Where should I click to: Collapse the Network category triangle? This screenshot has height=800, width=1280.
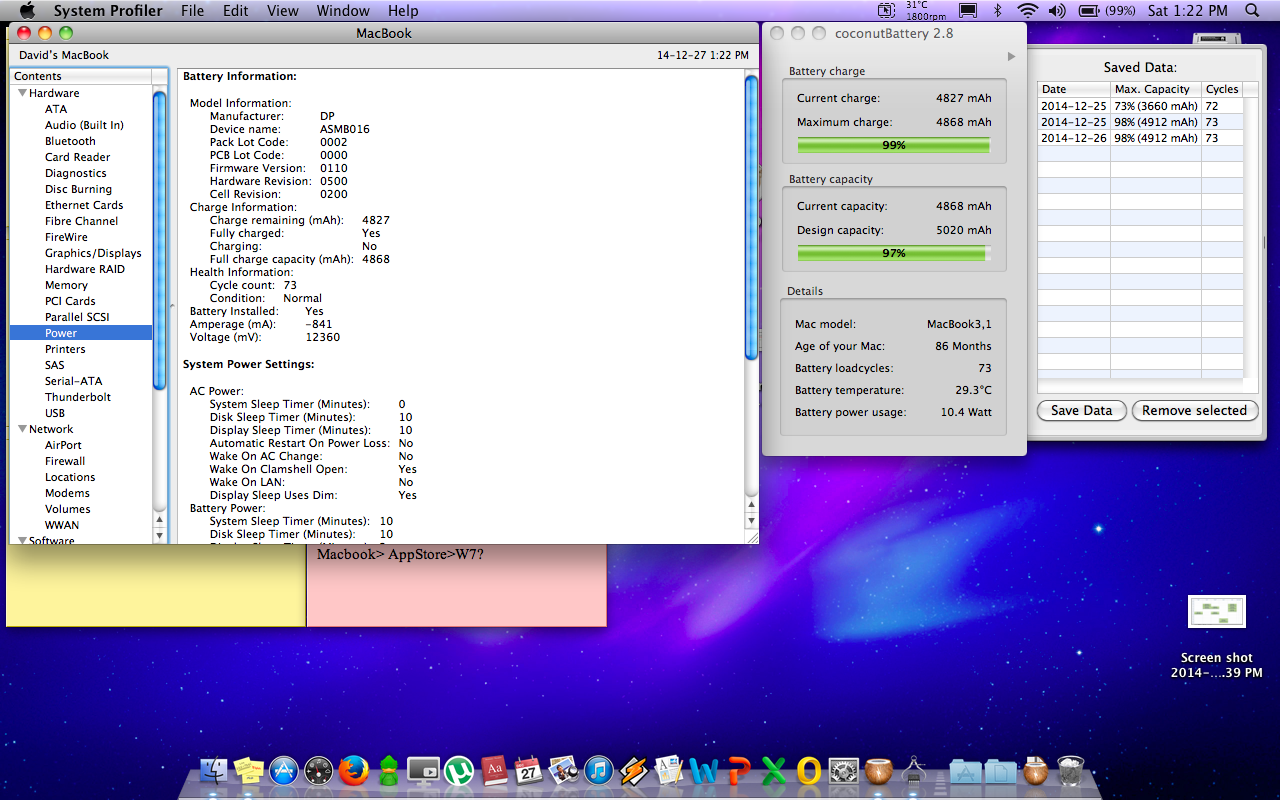click(22, 429)
